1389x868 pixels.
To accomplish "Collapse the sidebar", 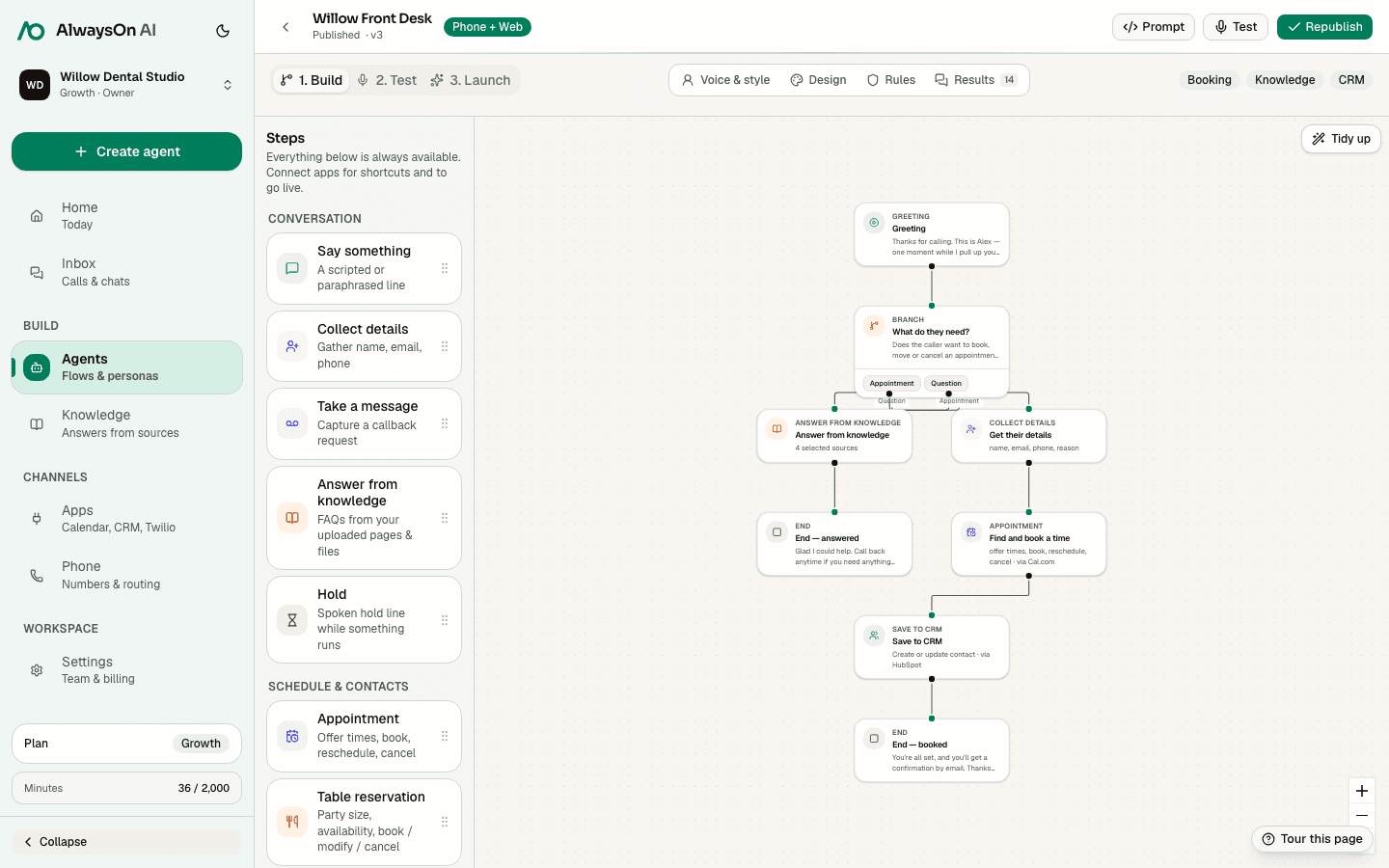I will click(x=126, y=842).
